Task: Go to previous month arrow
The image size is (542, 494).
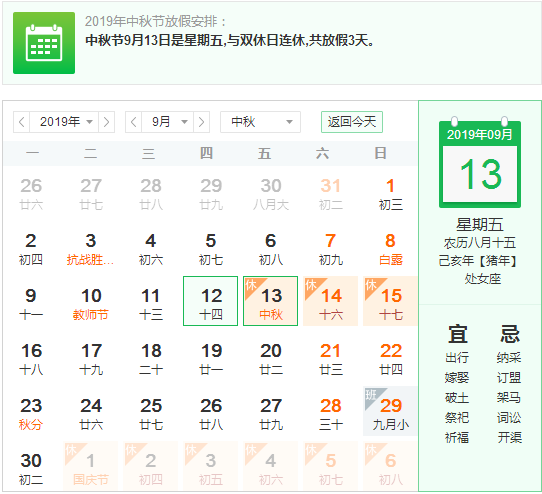Action: 133,122
